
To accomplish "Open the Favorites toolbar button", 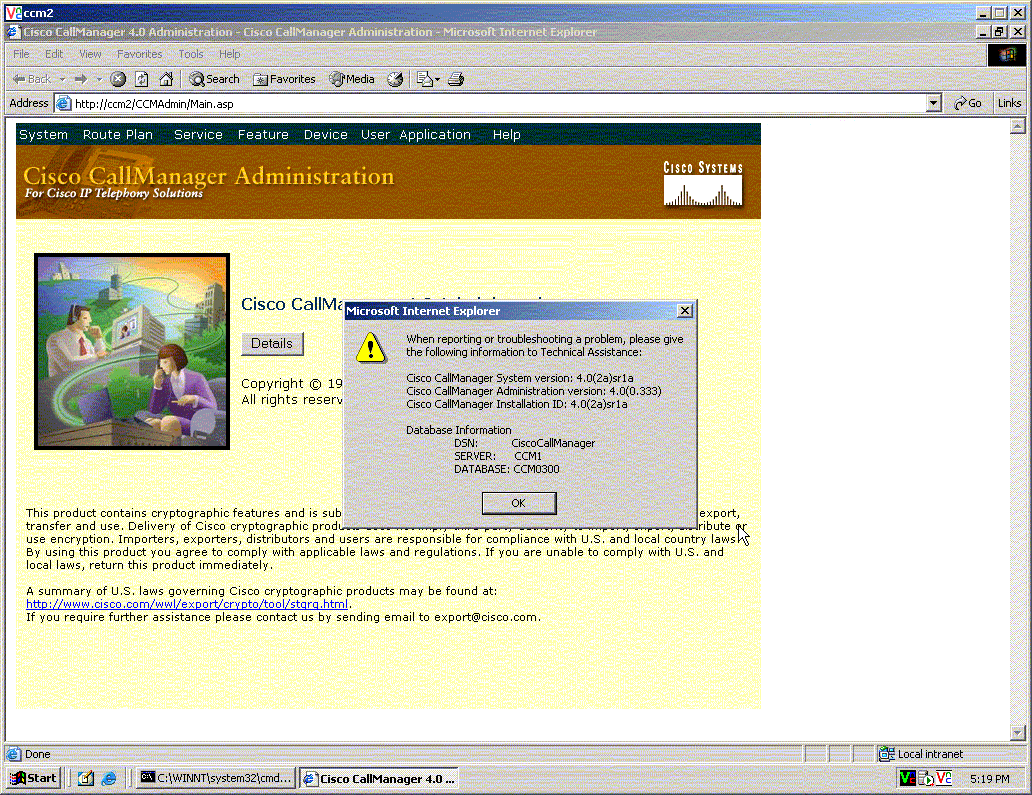I will (284, 79).
